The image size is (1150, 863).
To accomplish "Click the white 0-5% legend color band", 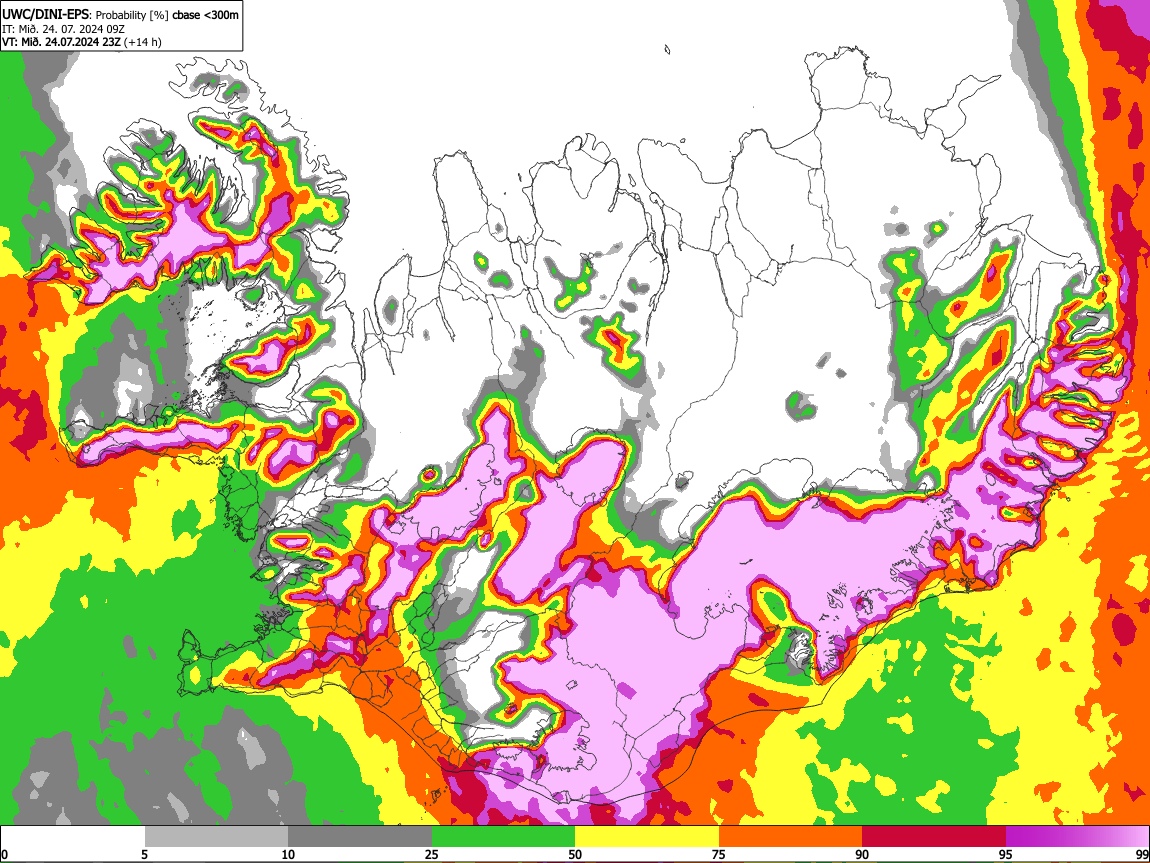I will click(x=73, y=837).
